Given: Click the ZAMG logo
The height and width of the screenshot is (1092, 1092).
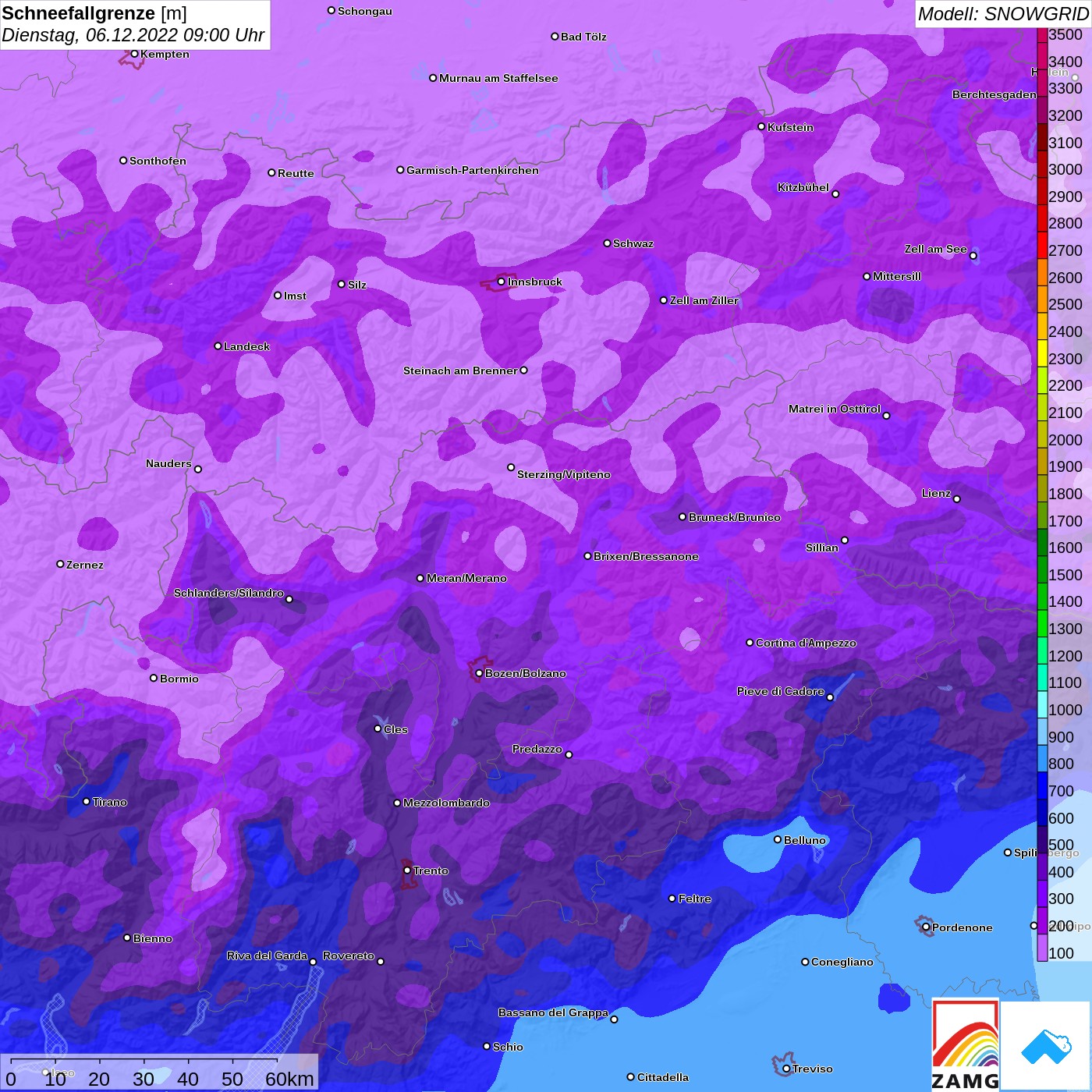Looking at the screenshot, I should tap(966, 1045).
